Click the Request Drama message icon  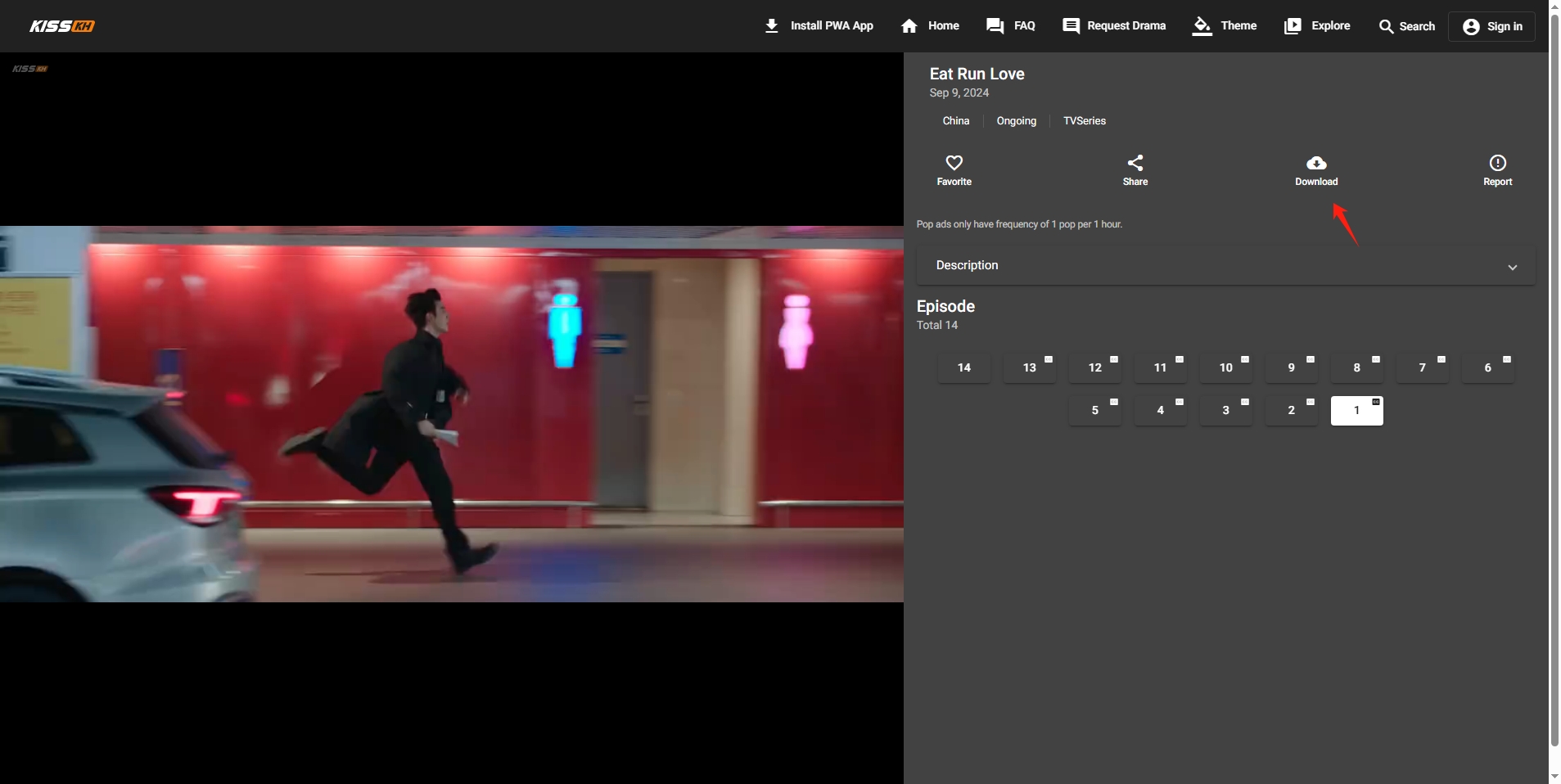click(1071, 26)
